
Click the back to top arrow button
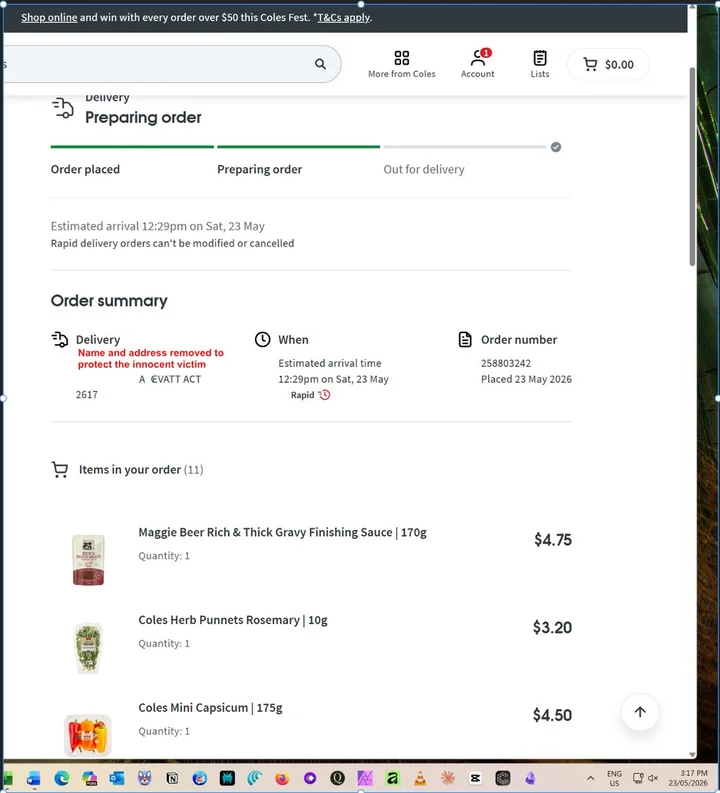coord(640,712)
